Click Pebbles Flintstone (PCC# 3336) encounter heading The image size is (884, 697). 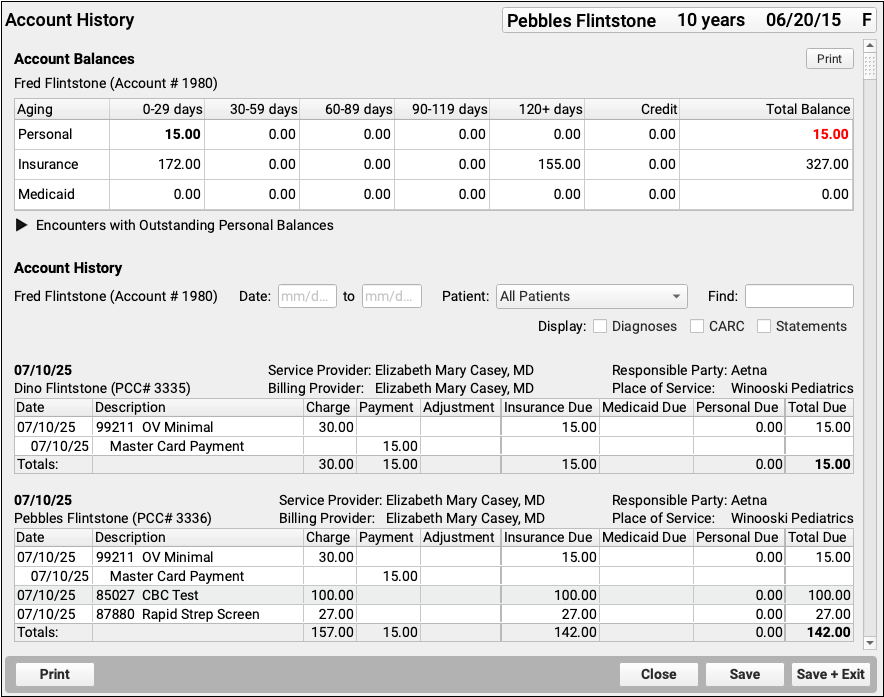pyautogui.click(x=113, y=518)
